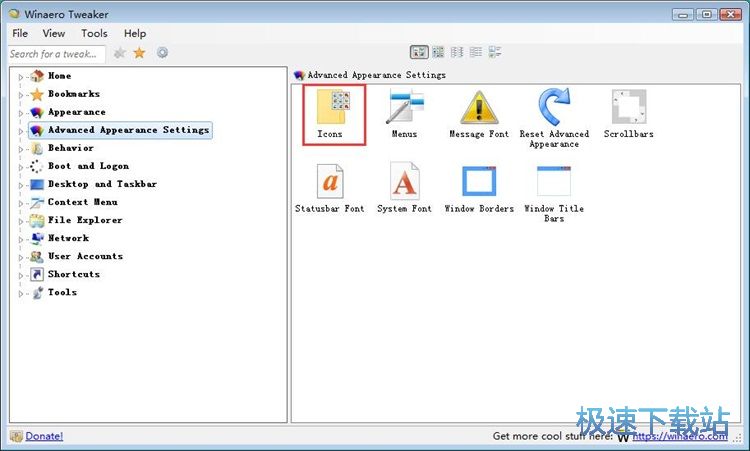The height and width of the screenshot is (451, 750).
Task: Select Advanced Appearance Settings tree item
Action: 121,130
